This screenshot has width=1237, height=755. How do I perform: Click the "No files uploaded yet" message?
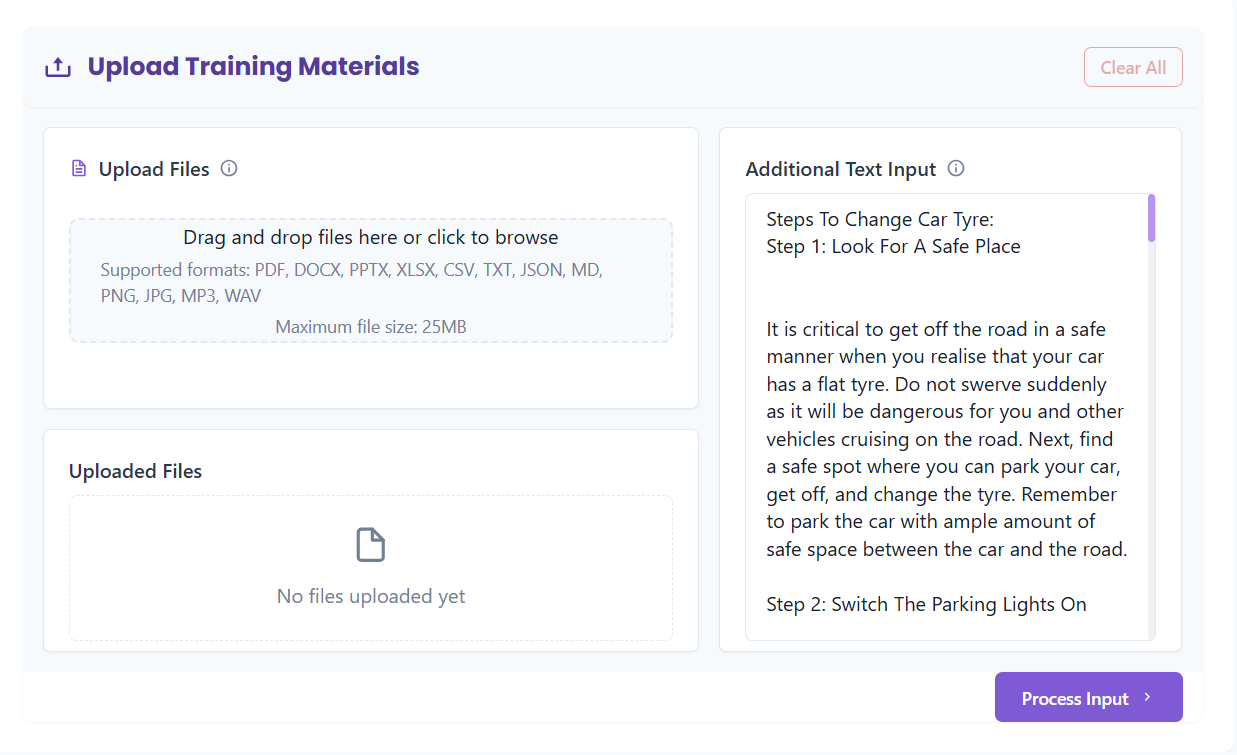[x=371, y=597]
